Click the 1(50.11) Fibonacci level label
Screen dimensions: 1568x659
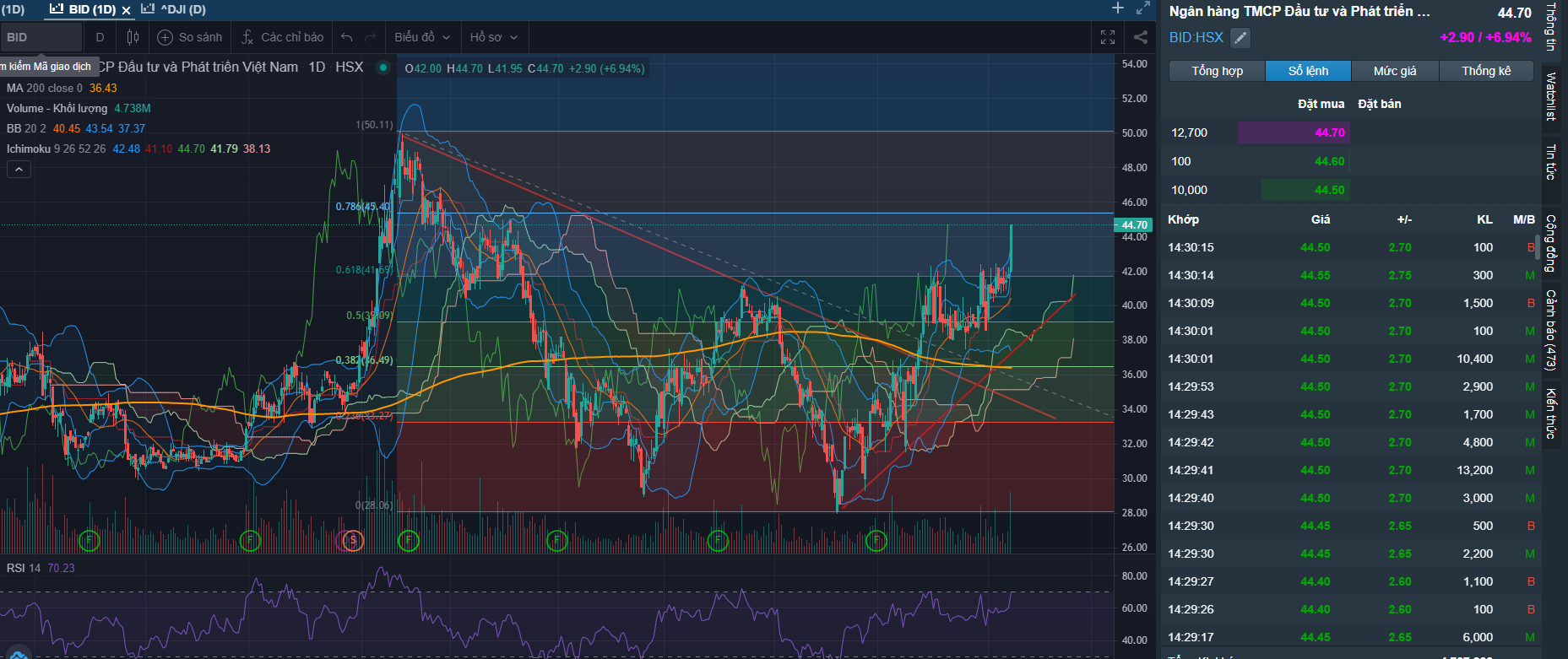tap(374, 125)
